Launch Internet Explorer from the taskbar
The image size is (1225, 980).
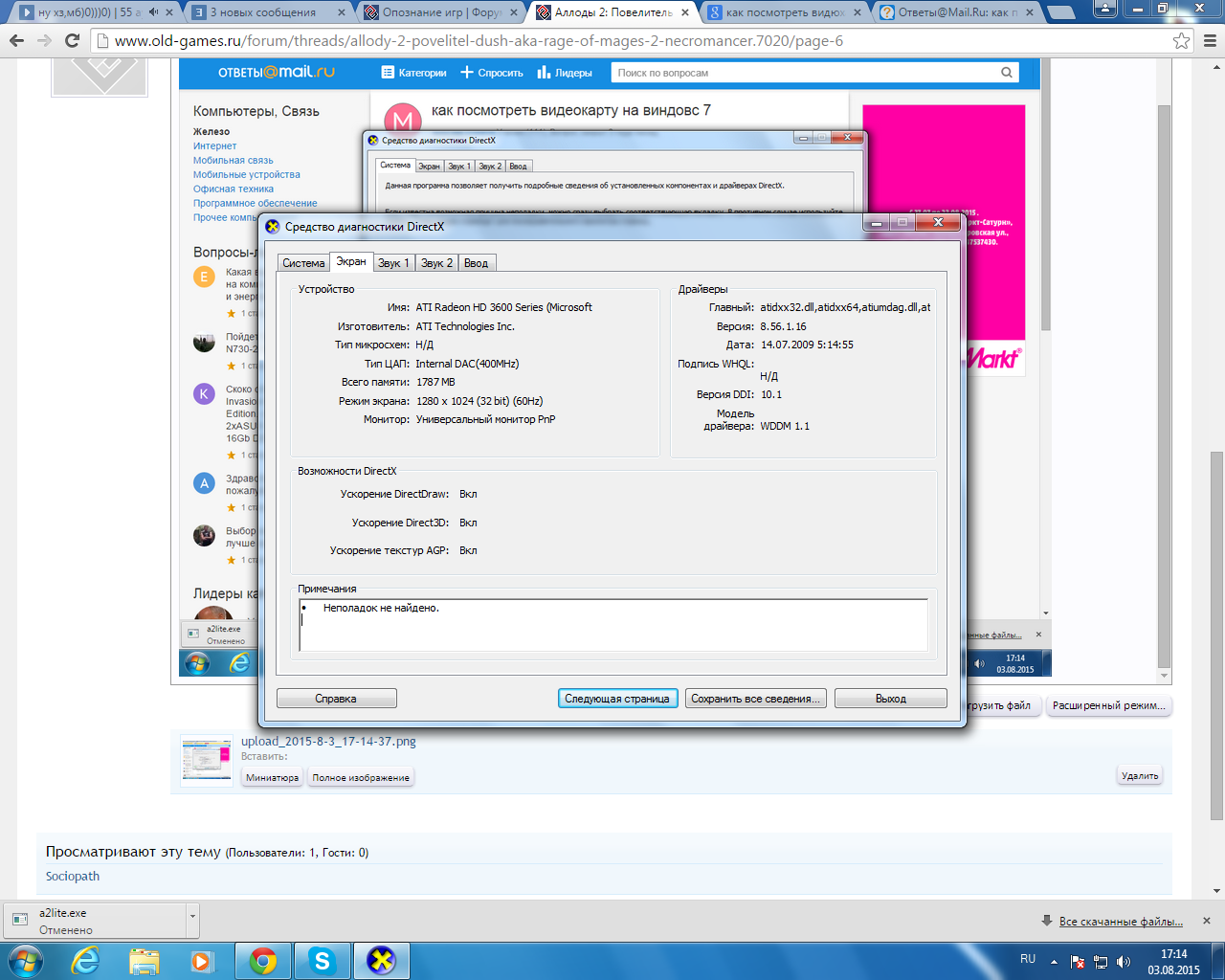tap(85, 961)
